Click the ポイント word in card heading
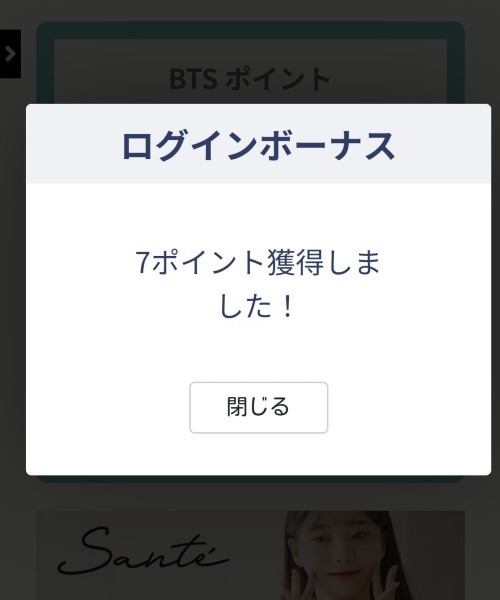500x600 pixels. point(278,79)
